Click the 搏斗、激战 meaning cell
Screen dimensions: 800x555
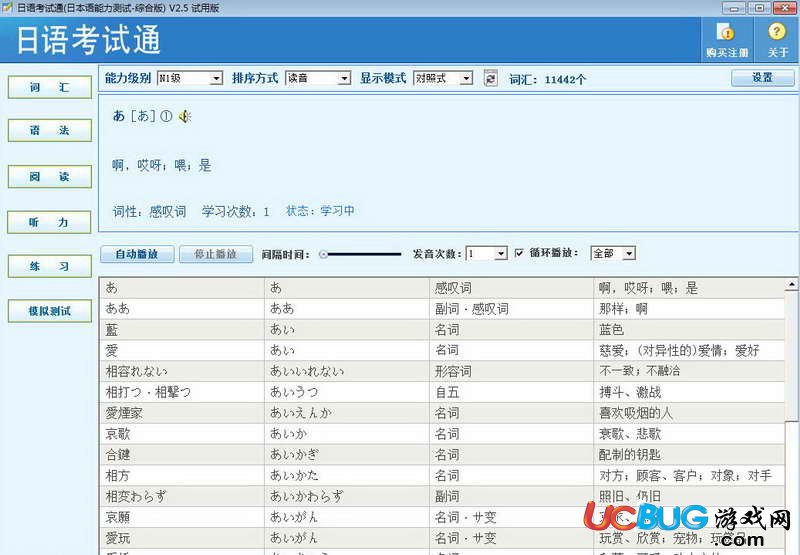coord(689,392)
